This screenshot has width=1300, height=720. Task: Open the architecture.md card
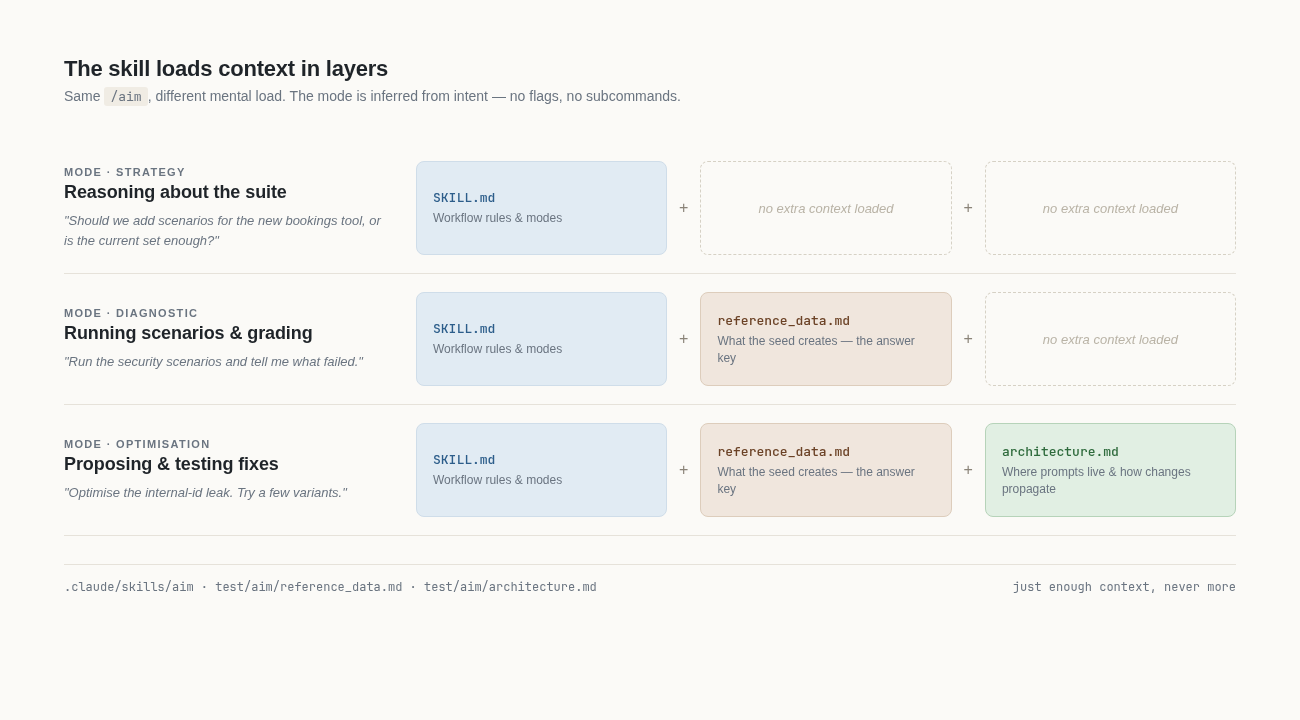pos(1110,470)
